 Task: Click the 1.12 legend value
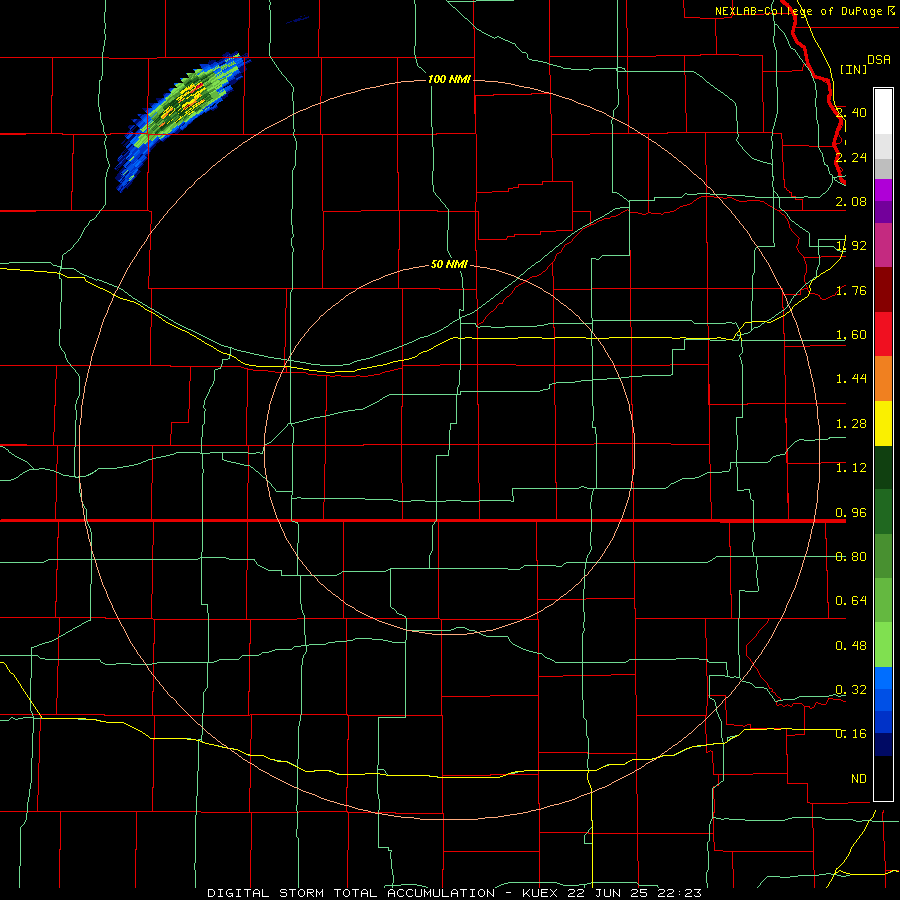point(851,468)
